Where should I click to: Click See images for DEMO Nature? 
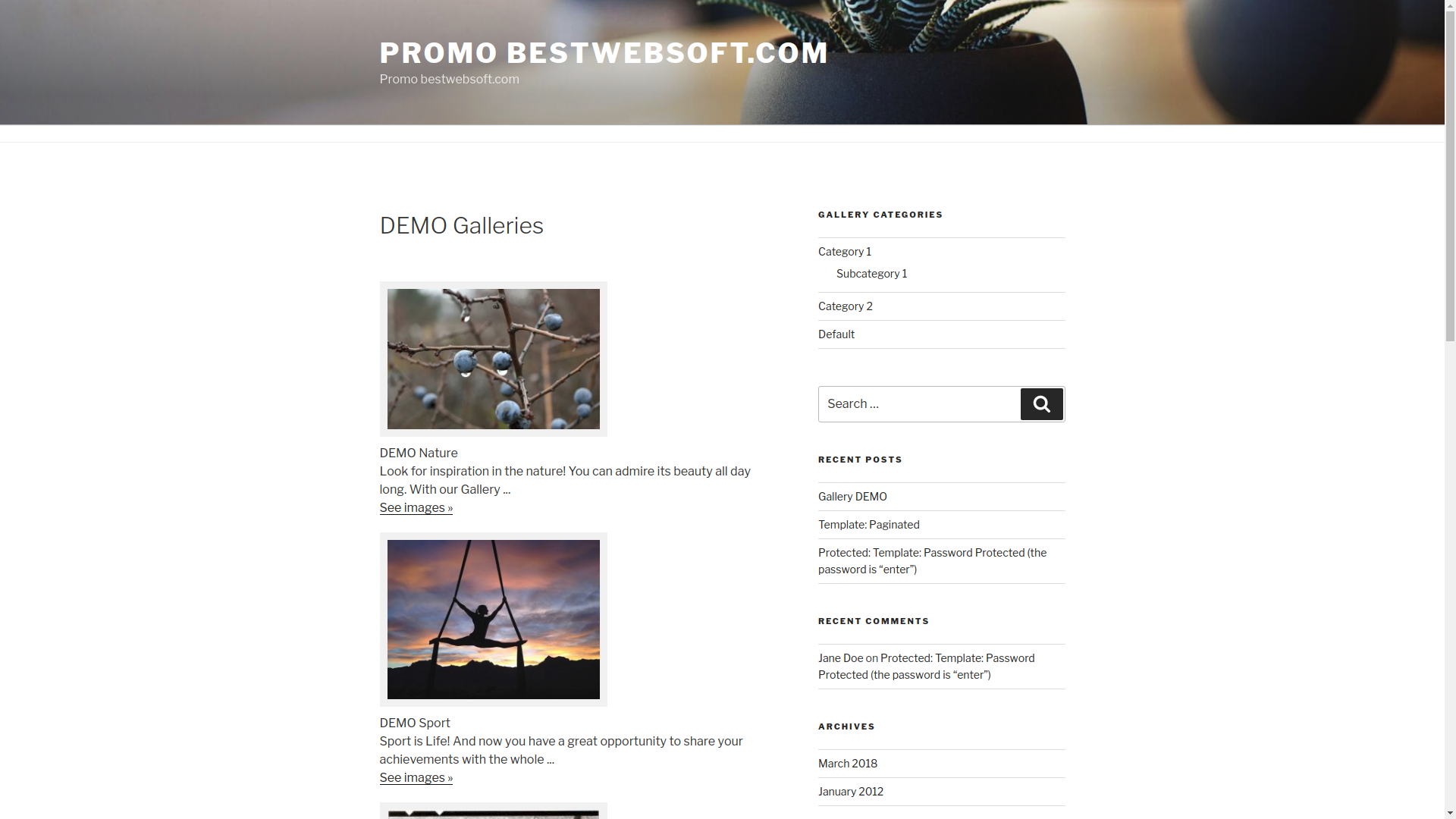[x=415, y=507]
